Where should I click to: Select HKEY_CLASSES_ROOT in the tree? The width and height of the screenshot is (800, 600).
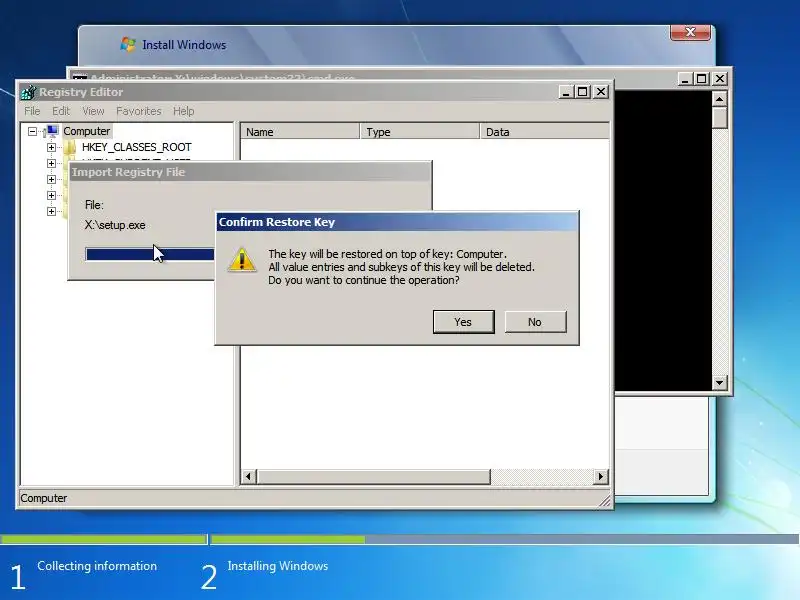coord(137,147)
